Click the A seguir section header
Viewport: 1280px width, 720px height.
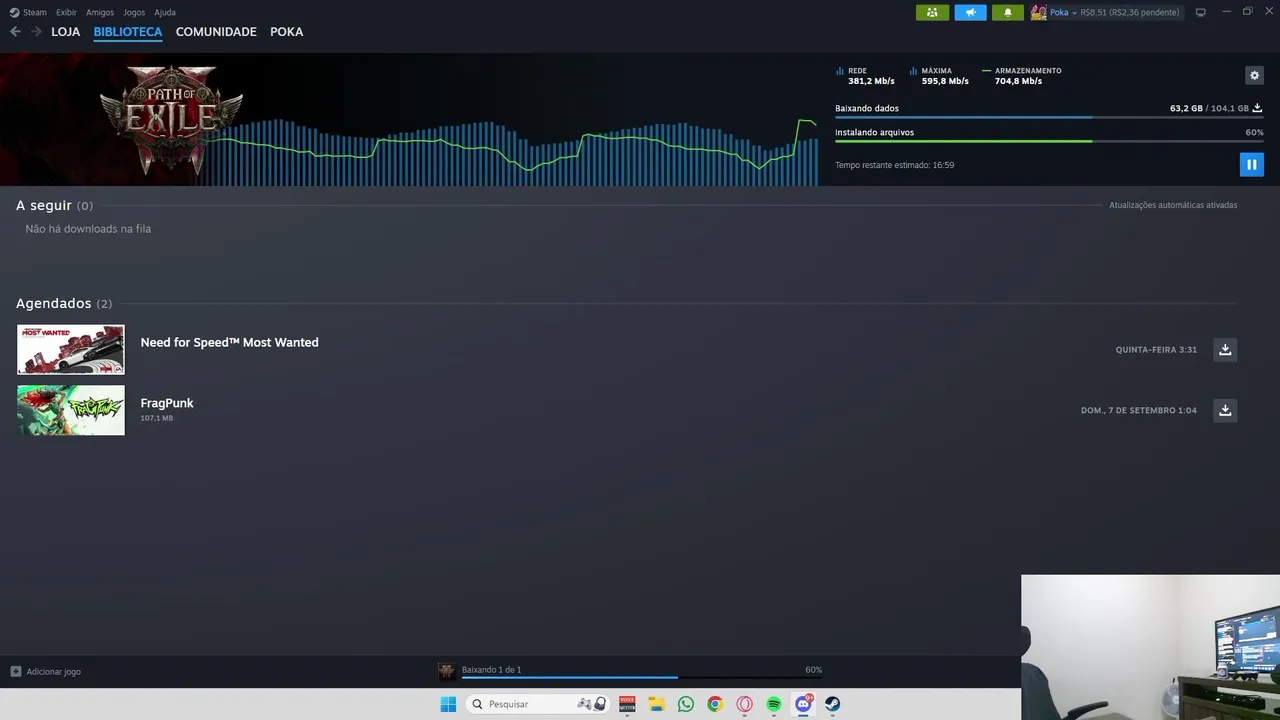(54, 205)
